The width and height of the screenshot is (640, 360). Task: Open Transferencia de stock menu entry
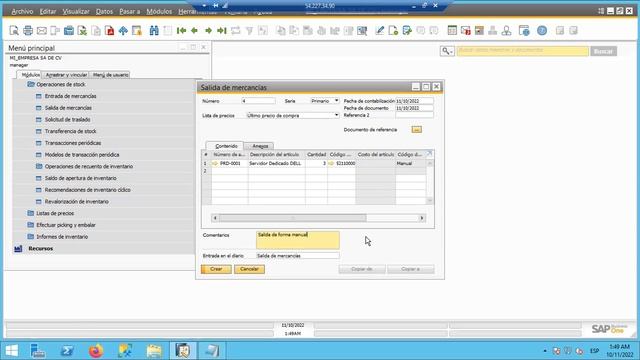pos(70,131)
